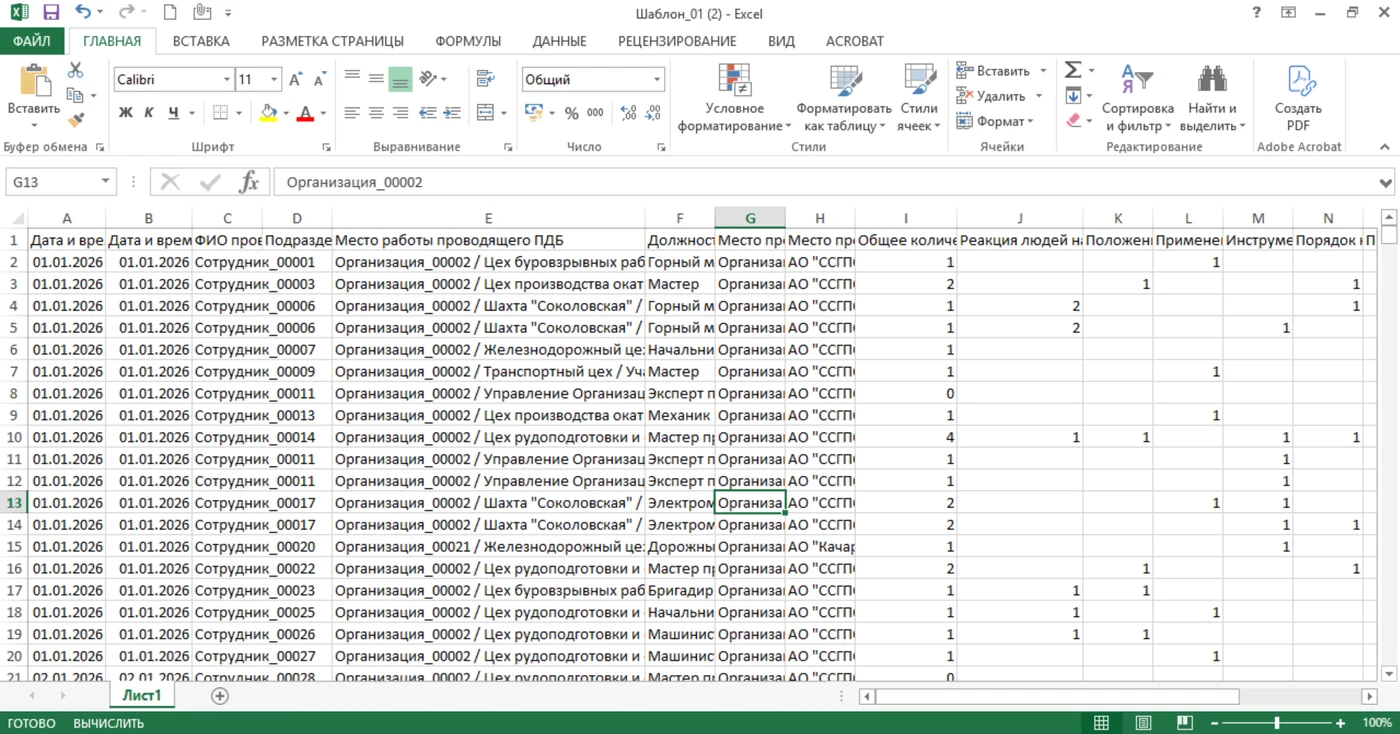Expand the formula bar
Viewport: 1400px width, 734px height.
(1386, 183)
